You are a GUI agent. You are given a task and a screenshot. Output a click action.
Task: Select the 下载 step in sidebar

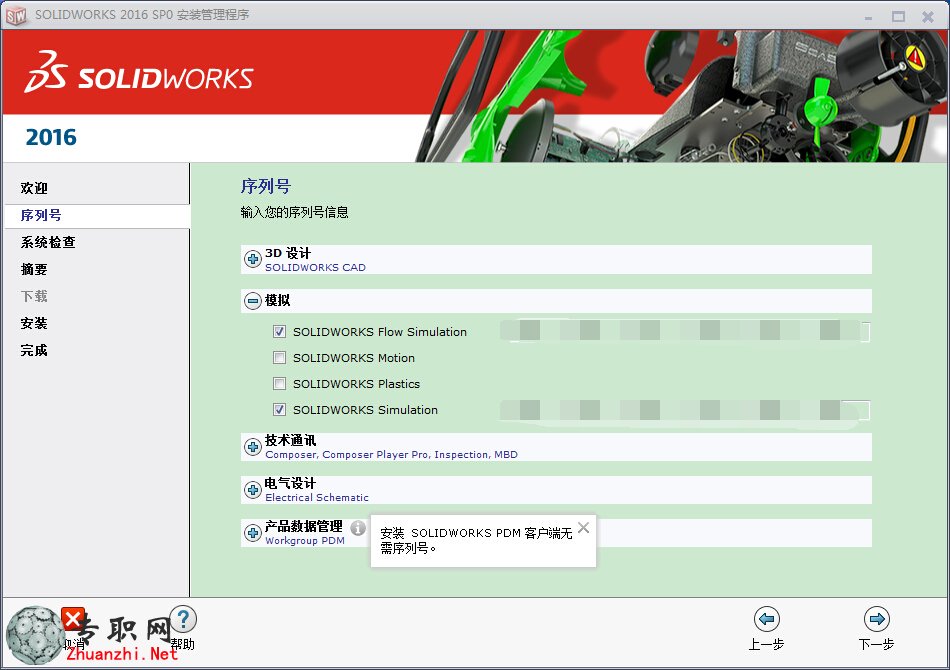(x=34, y=296)
